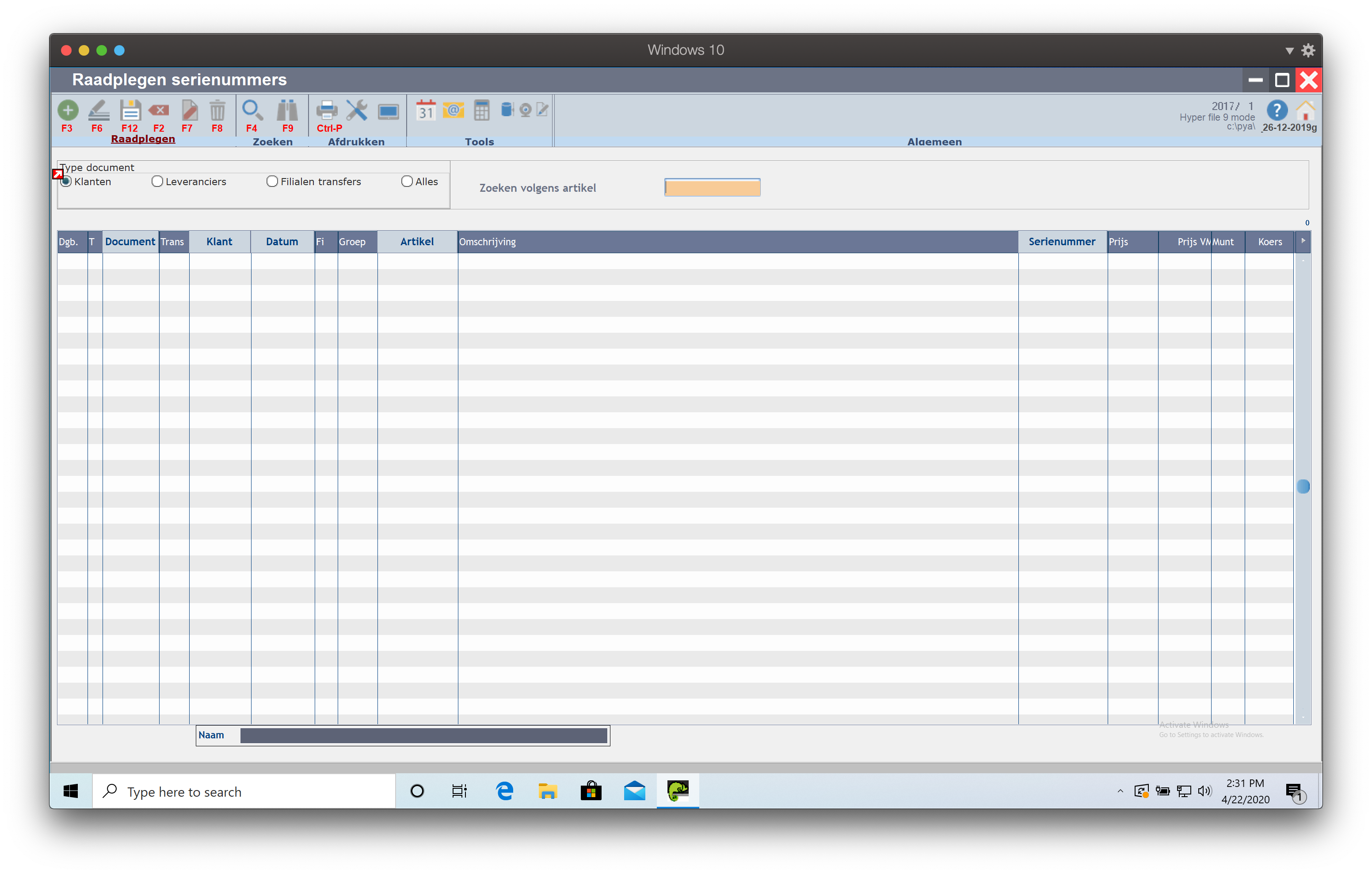Sort by Serienummer column header
Viewport: 1372px width, 874px height.
click(x=1061, y=242)
